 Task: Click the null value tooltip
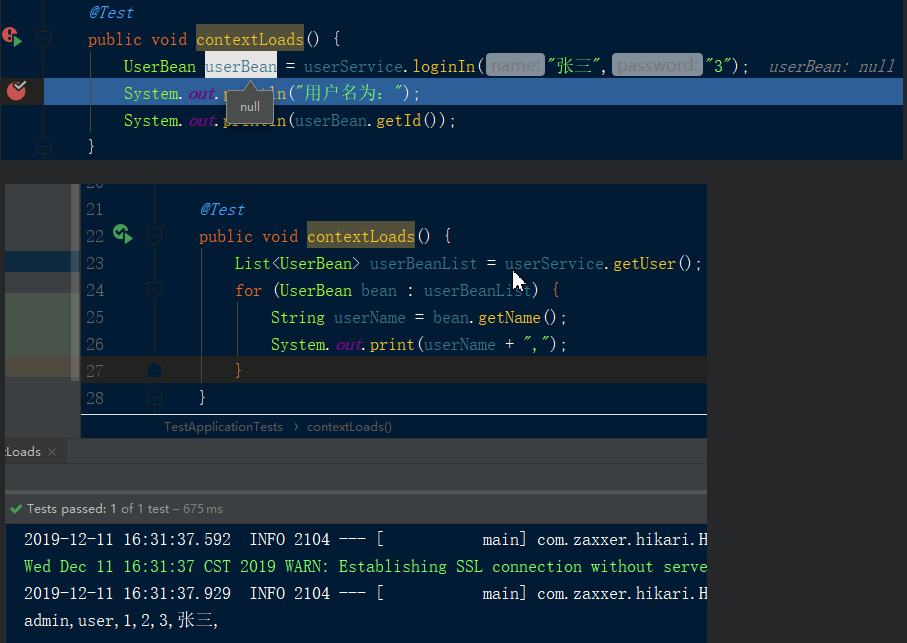(250, 107)
